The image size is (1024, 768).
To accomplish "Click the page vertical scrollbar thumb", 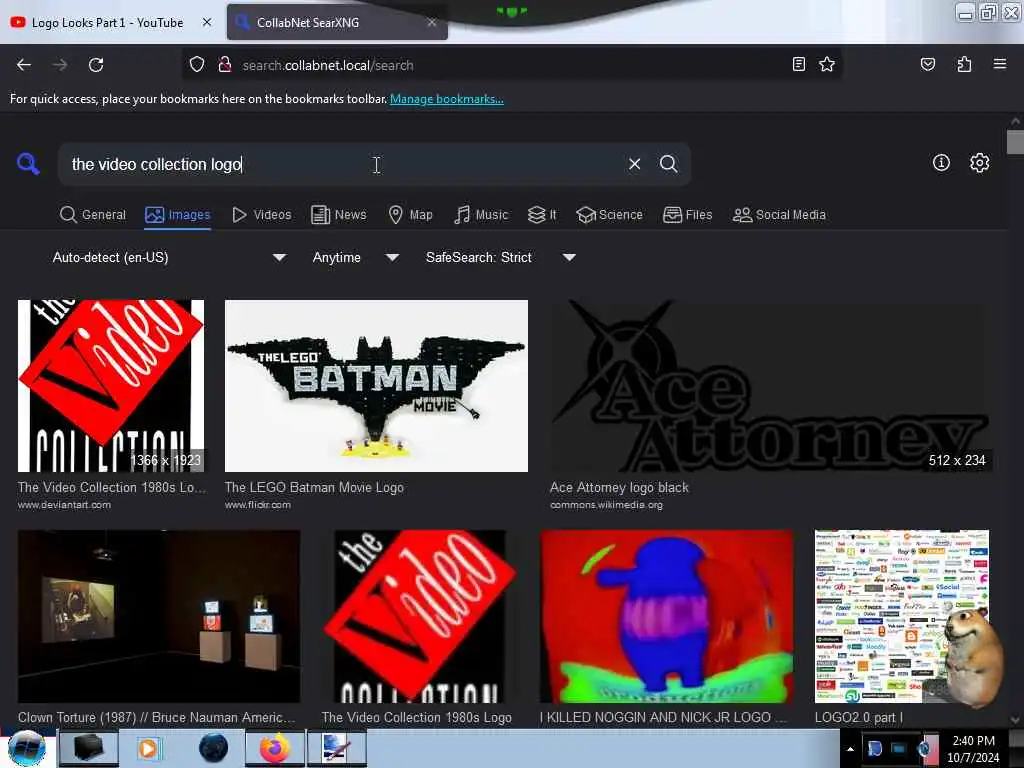I will (x=1015, y=142).
